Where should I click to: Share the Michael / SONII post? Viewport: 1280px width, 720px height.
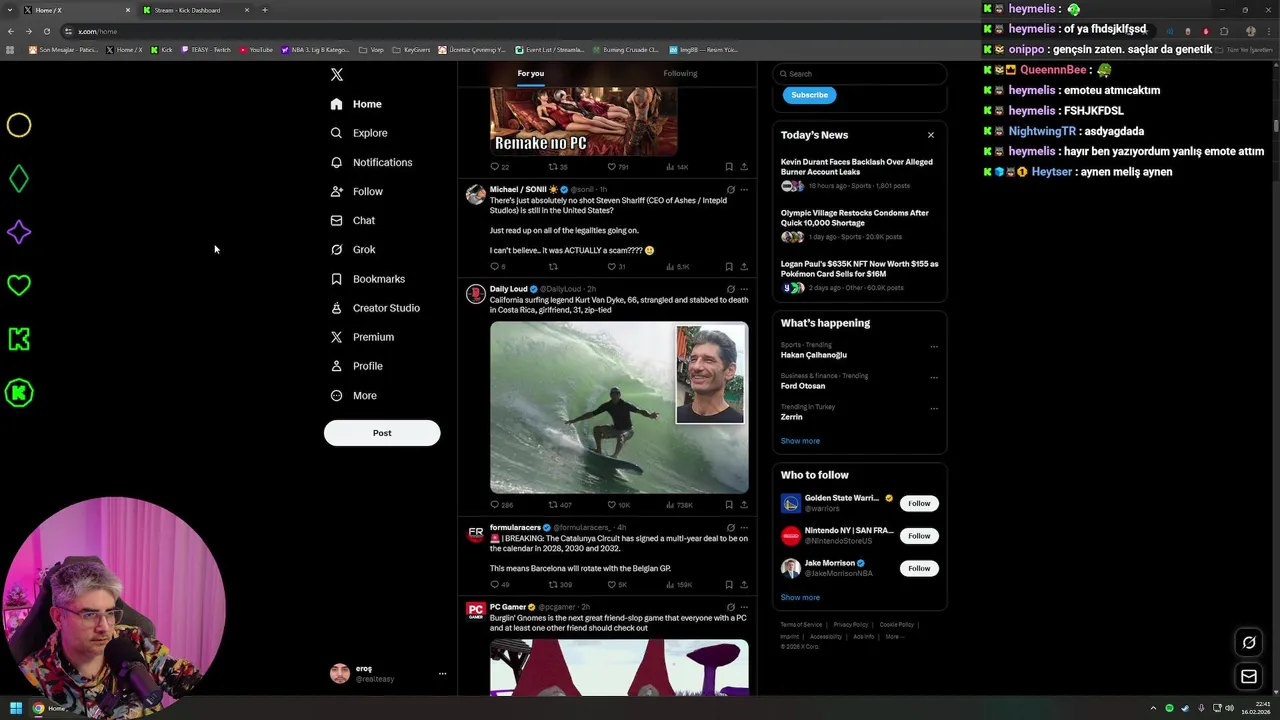click(744, 267)
